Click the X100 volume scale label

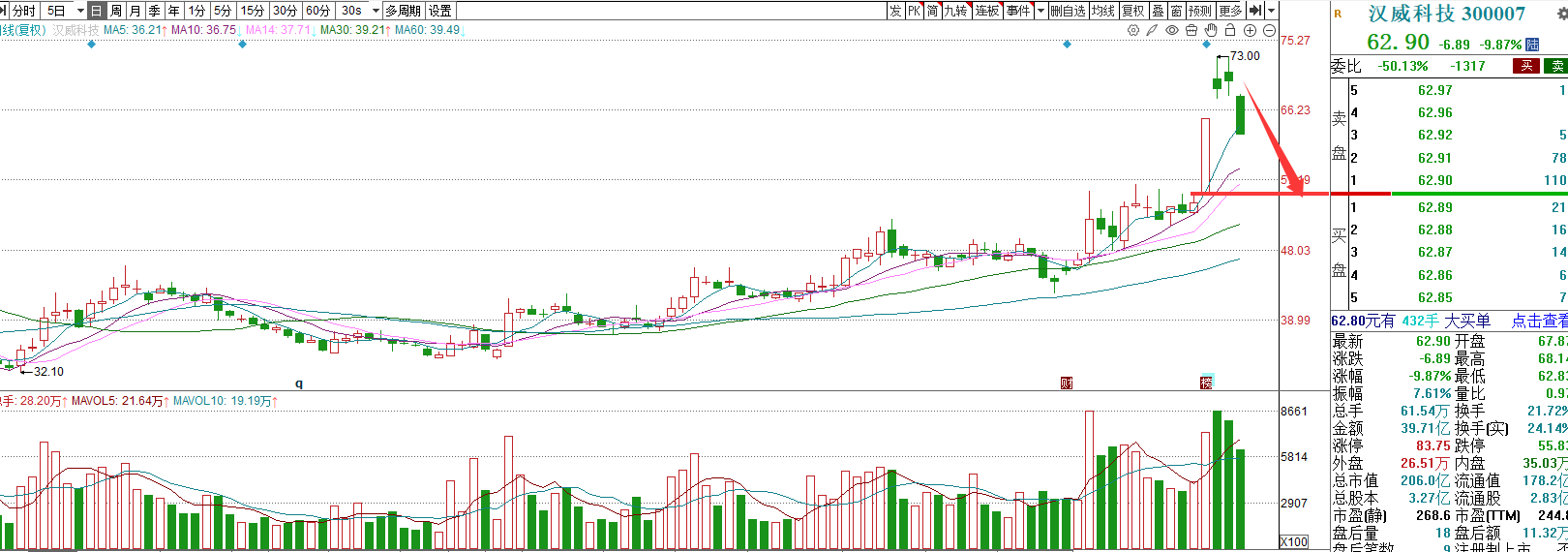pos(1294,542)
